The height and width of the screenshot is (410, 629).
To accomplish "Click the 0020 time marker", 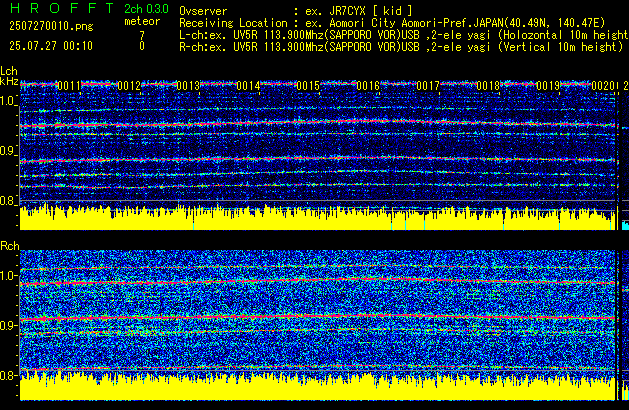I will pos(603,86).
